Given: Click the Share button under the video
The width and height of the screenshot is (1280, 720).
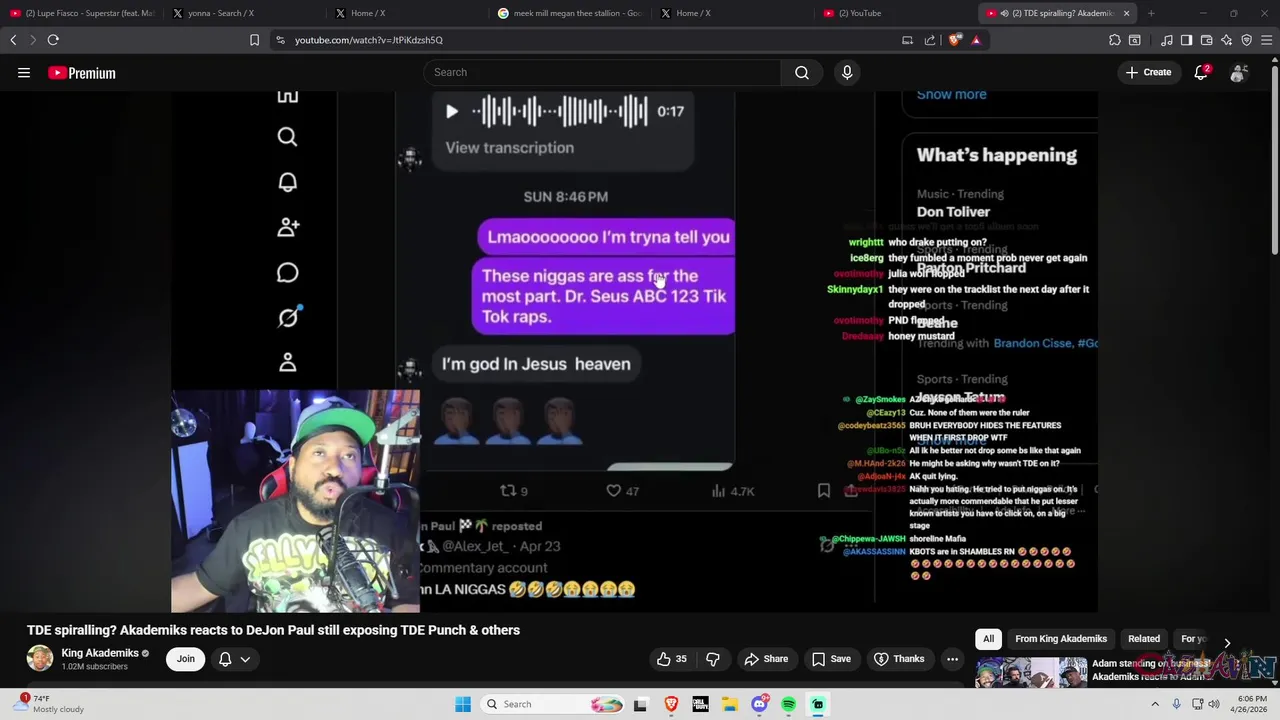Looking at the screenshot, I should (766, 659).
